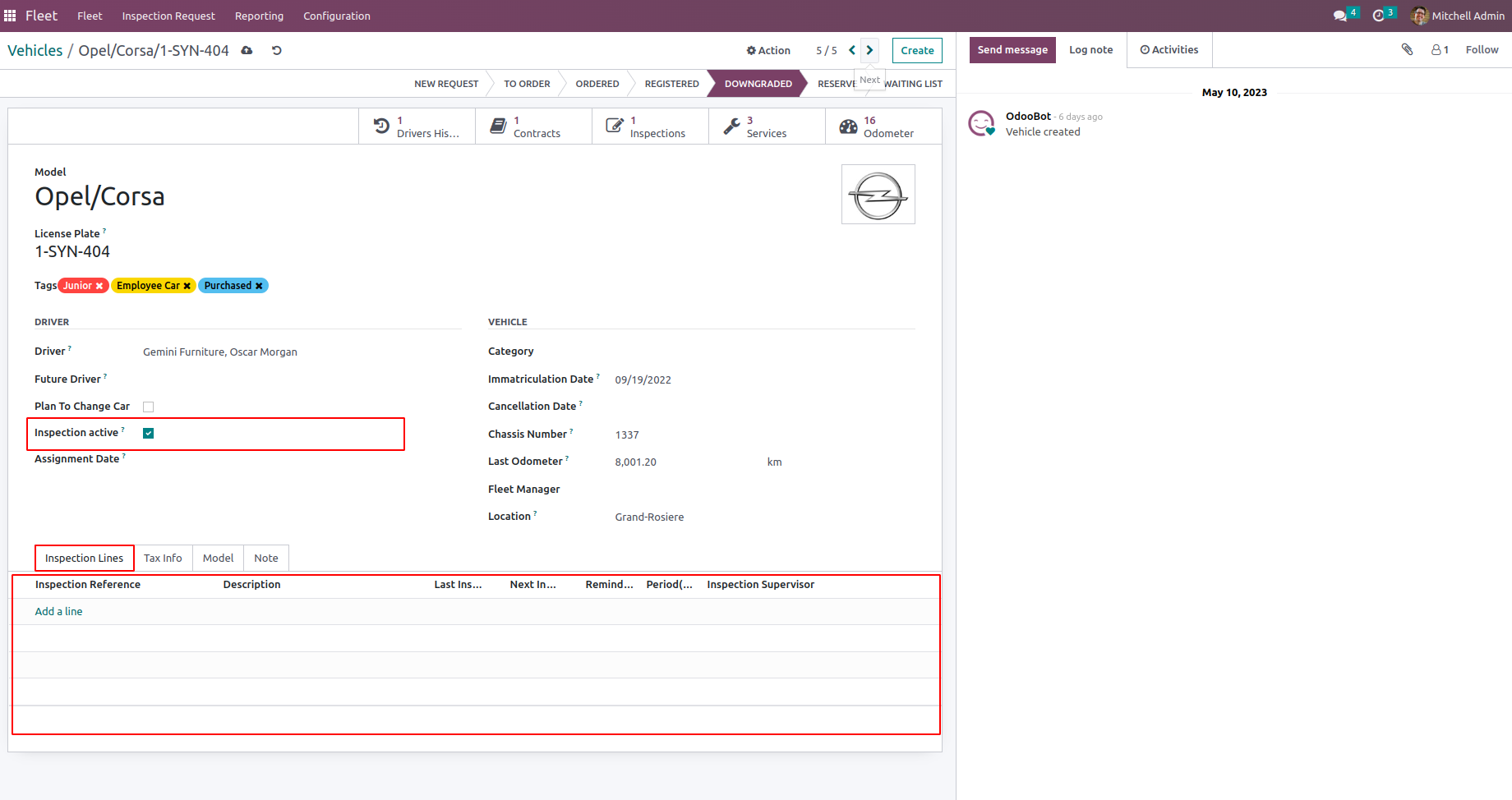Open Contracts stat button
This screenshot has width=1512, height=800.
pyautogui.click(x=534, y=126)
